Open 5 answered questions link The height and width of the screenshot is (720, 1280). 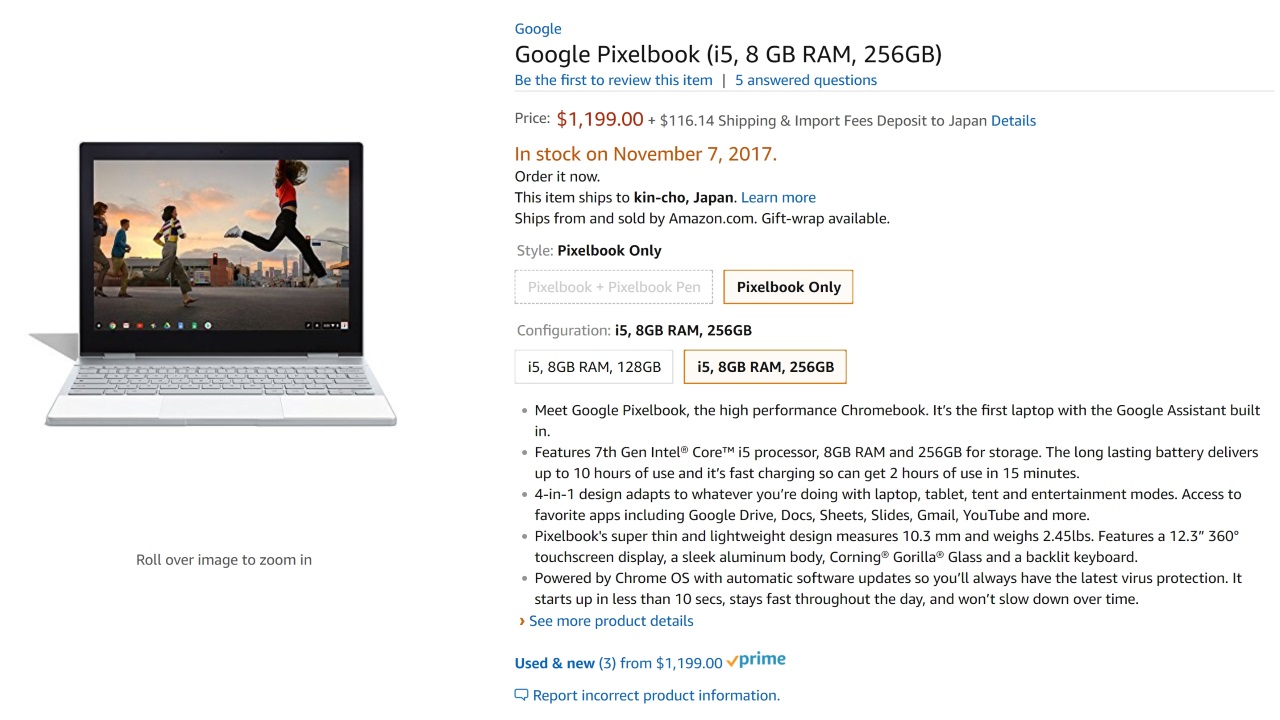point(806,80)
